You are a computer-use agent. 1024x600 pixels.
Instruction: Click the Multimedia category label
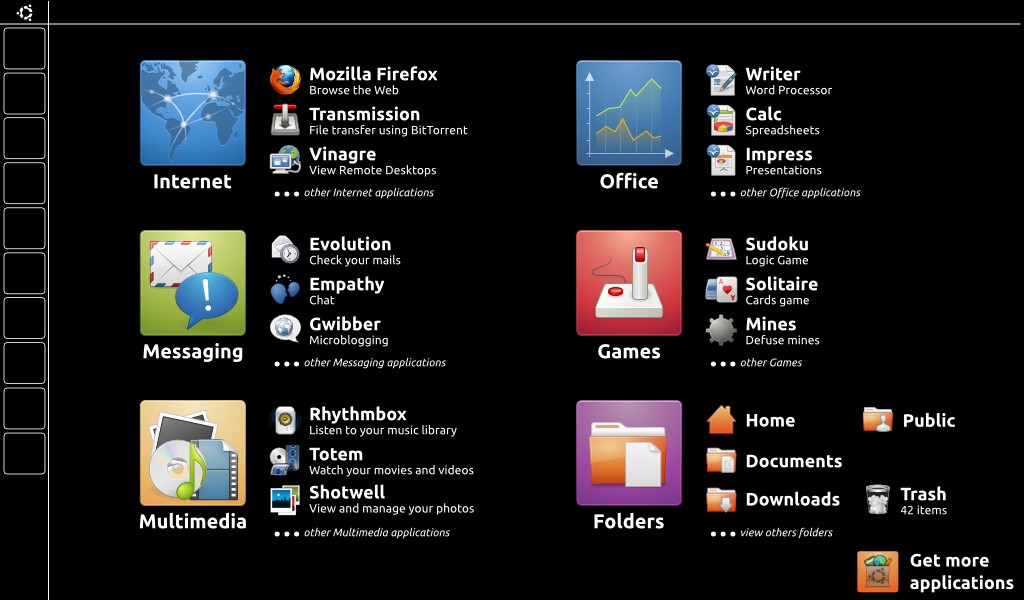tap(193, 521)
